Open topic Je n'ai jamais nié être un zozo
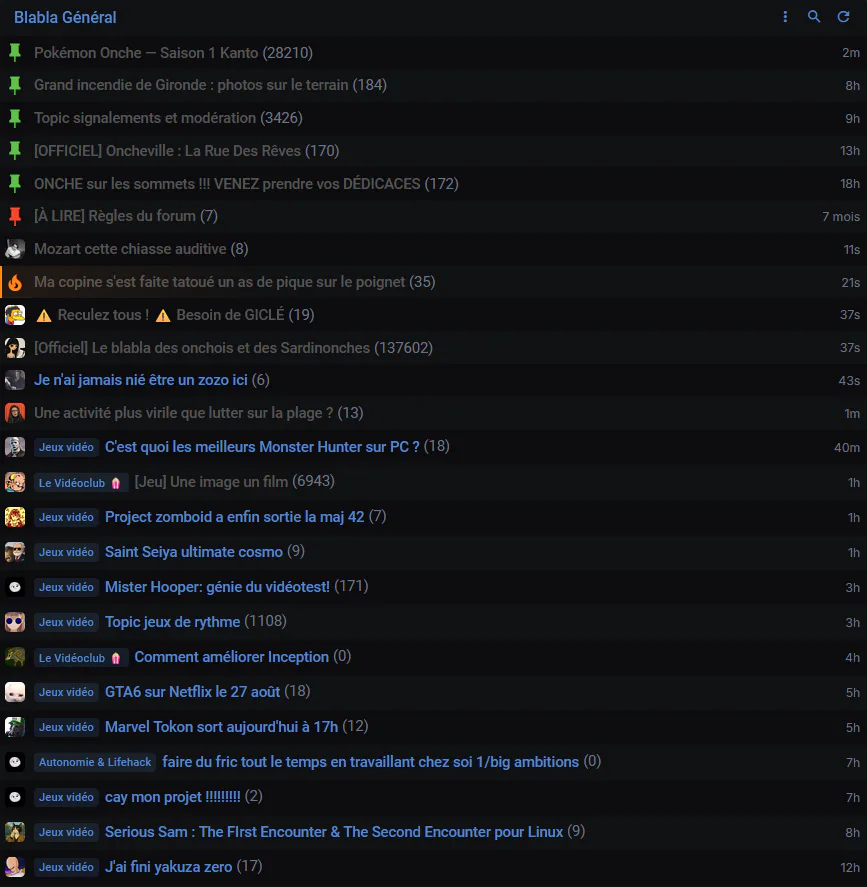 coord(141,380)
